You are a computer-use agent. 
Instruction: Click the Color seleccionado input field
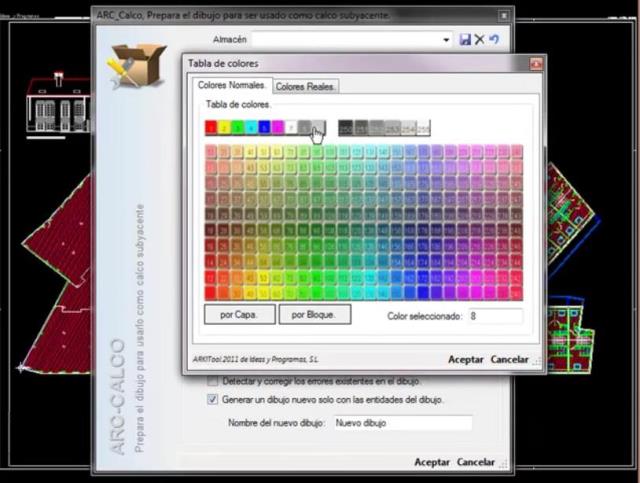point(496,316)
